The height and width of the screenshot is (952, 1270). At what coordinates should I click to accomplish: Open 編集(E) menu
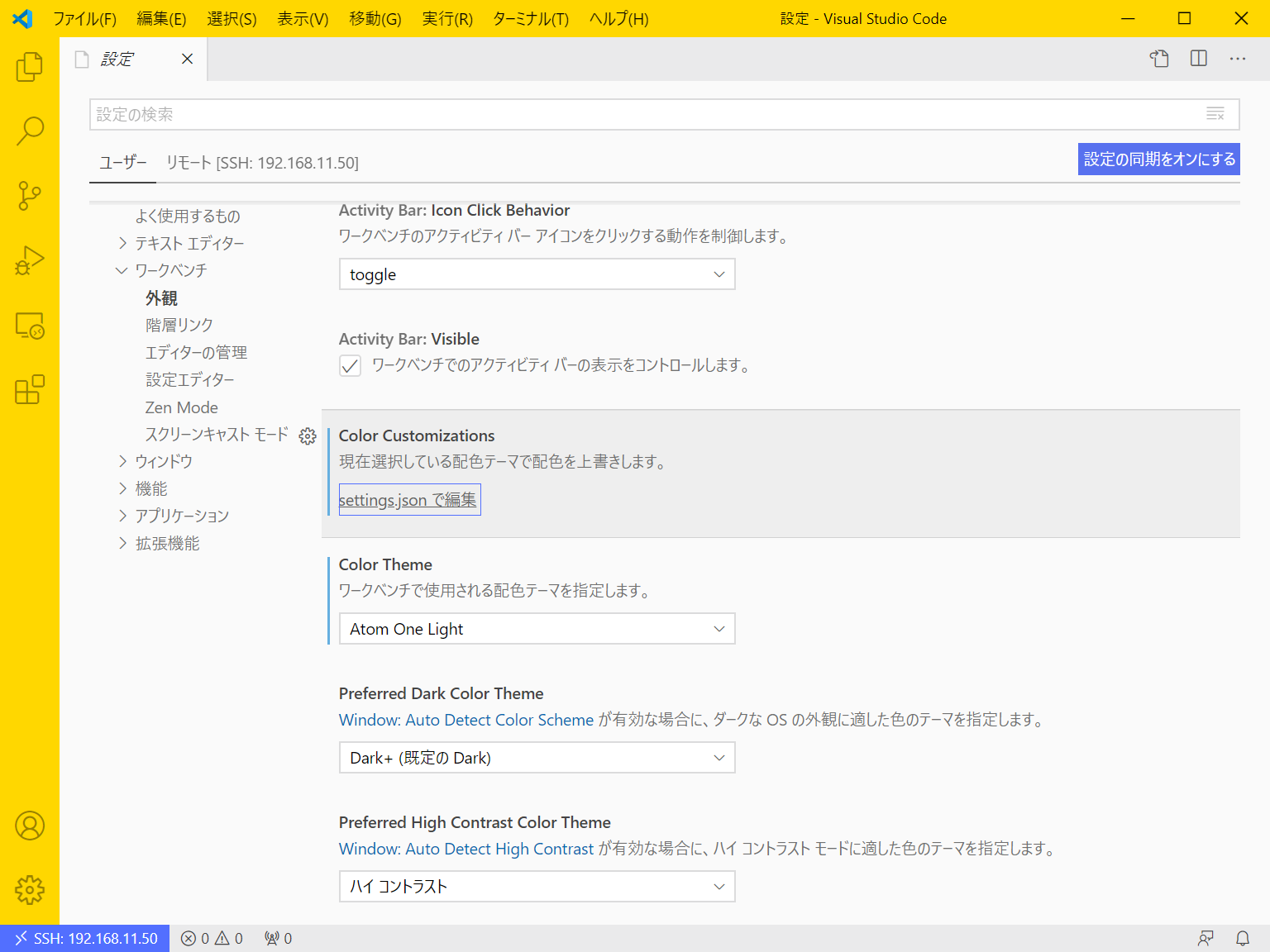161,18
